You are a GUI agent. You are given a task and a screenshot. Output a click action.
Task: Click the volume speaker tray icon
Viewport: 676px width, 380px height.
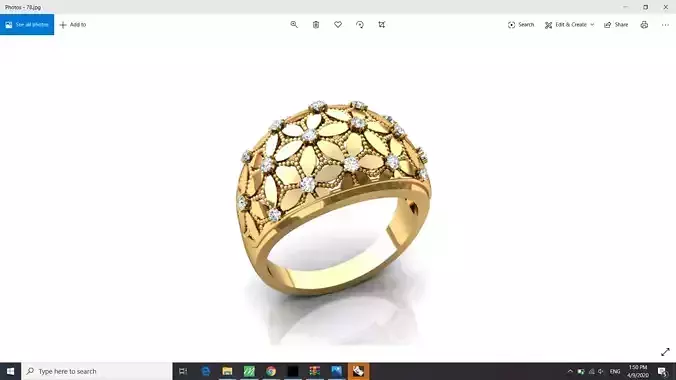point(601,371)
